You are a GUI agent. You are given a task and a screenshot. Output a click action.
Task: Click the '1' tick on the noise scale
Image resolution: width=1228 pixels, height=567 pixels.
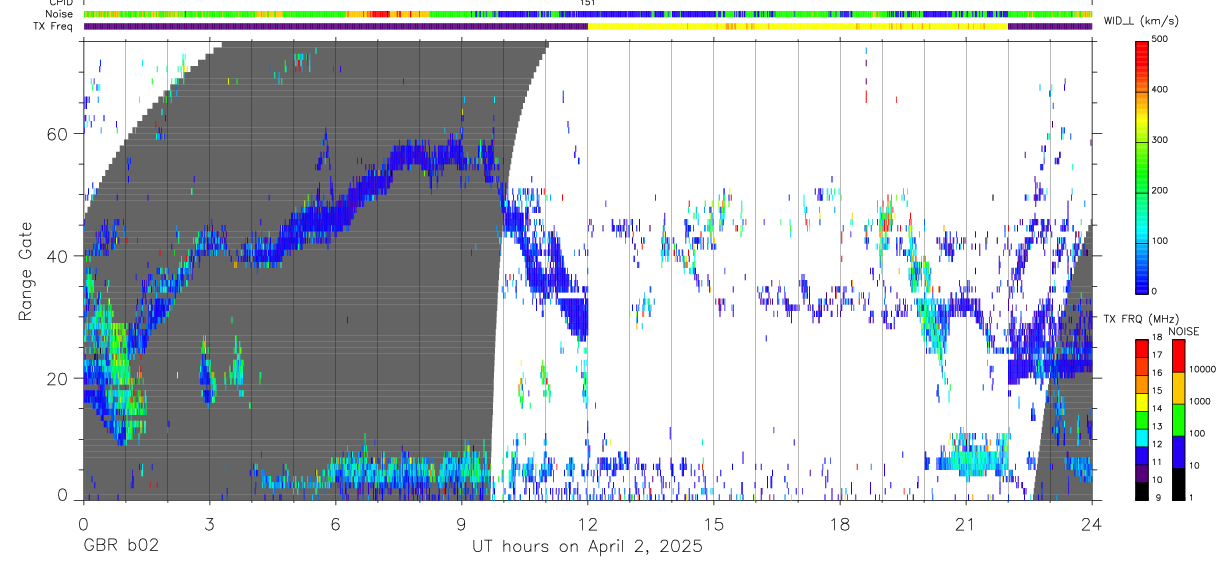(1191, 497)
